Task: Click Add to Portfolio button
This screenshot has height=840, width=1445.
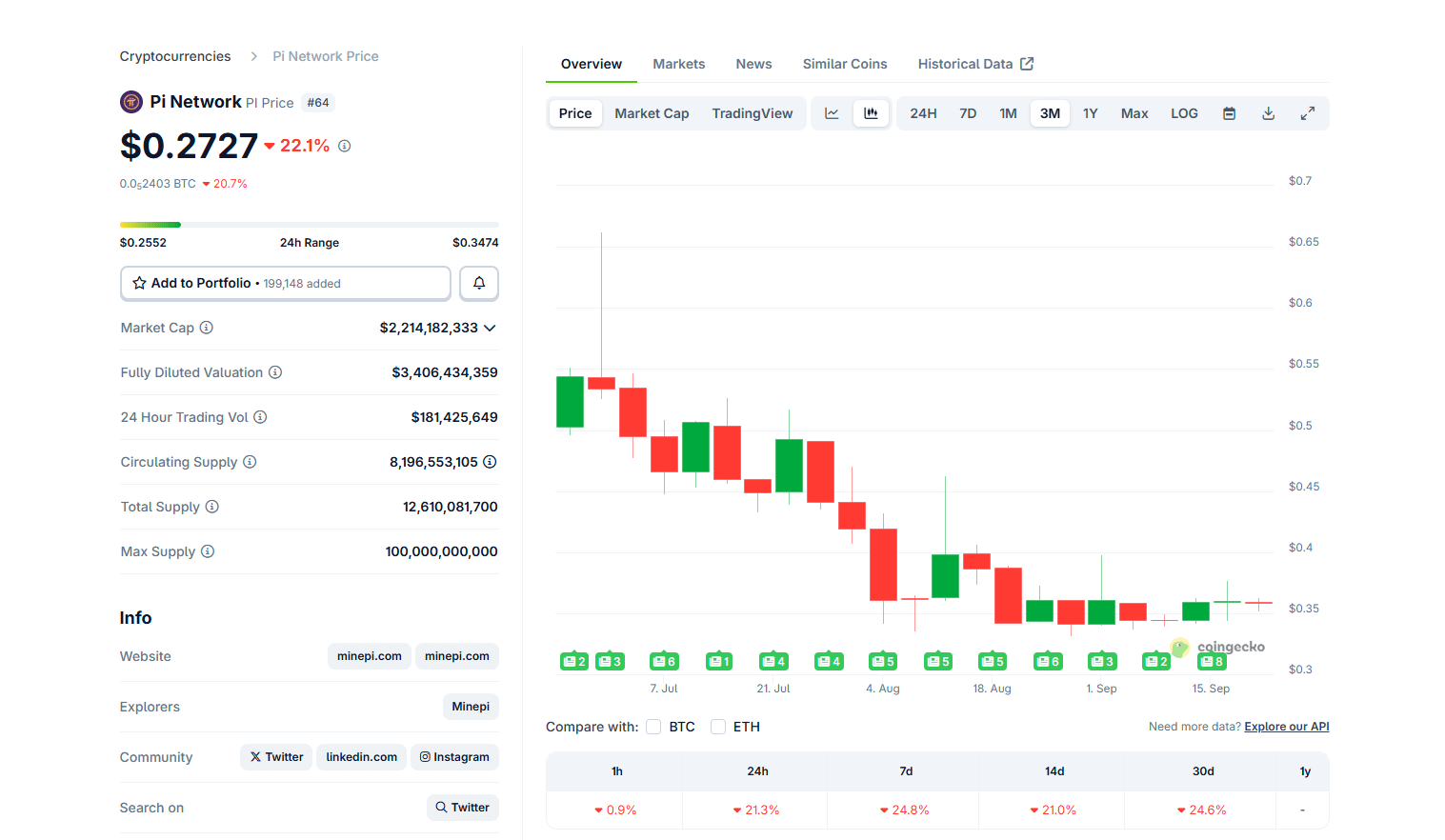Action: (x=286, y=283)
